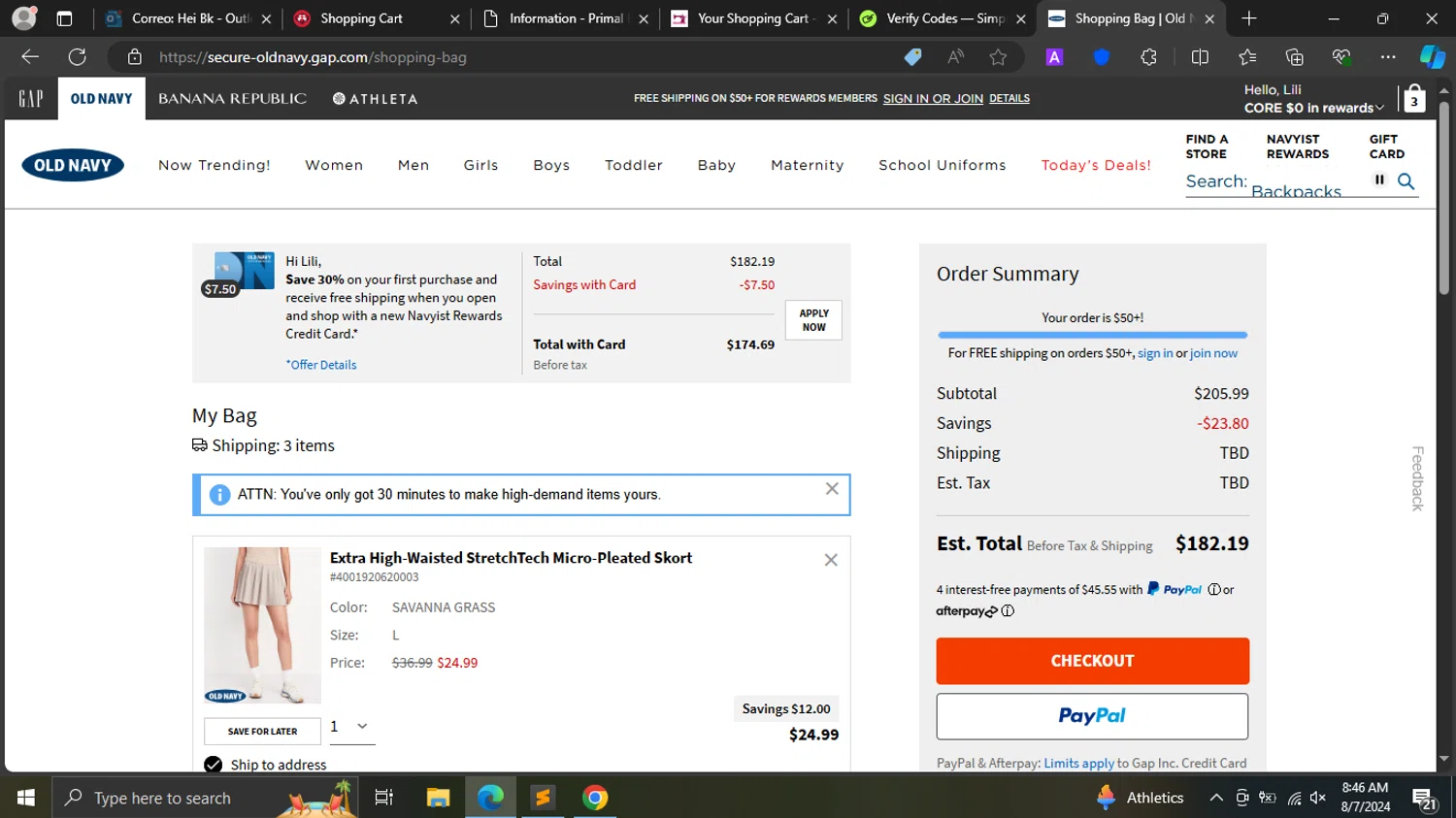This screenshot has height=818, width=1456.
Task: Open the Offer Details link
Action: 321,365
